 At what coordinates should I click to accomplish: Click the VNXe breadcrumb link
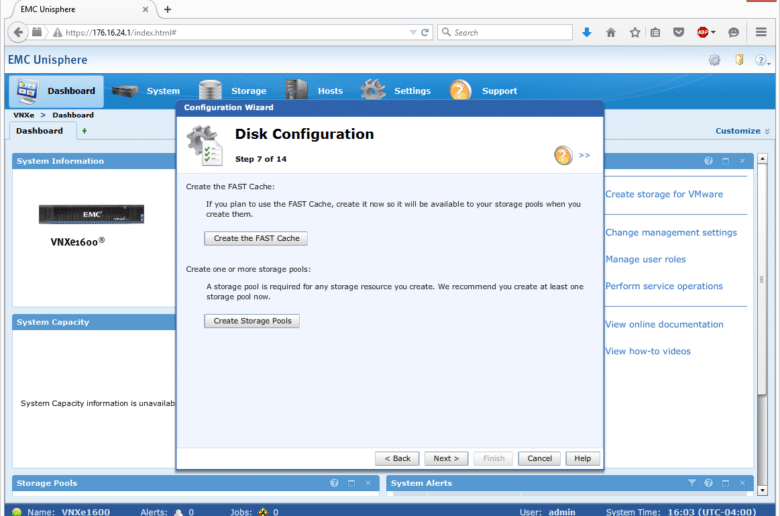(x=23, y=115)
